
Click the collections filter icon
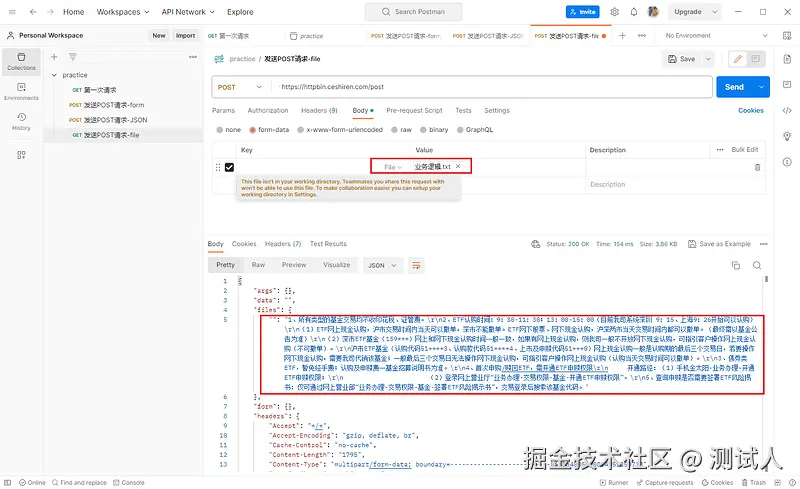click(73, 57)
